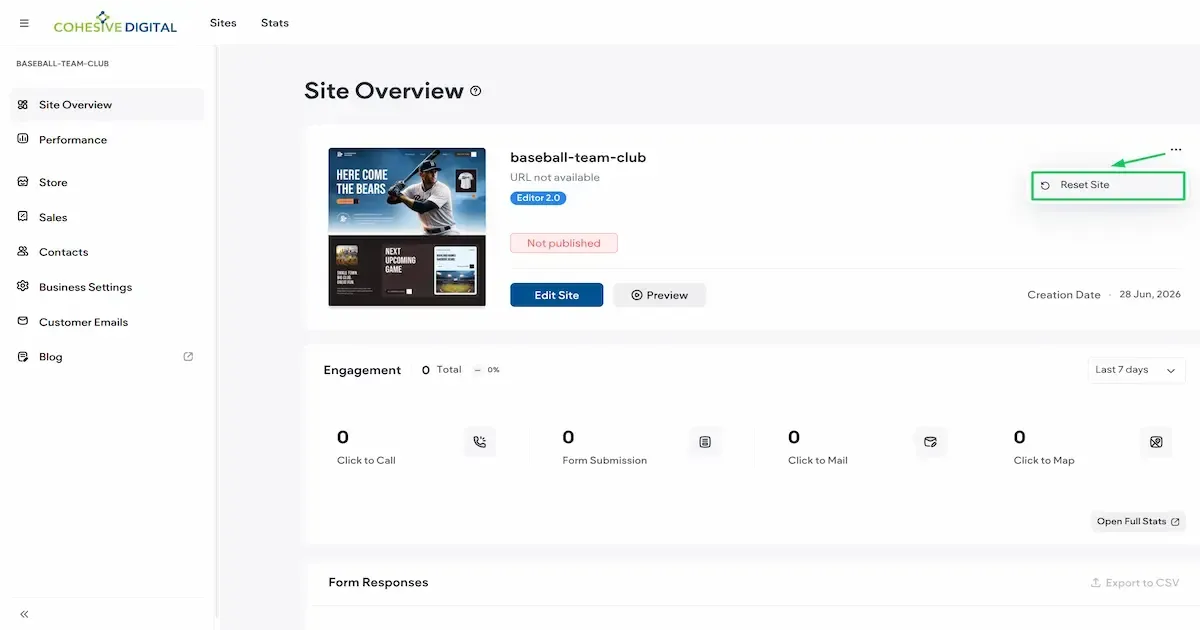Click the Cohesive Digital logo
Image resolution: width=1200 pixels, height=630 pixels.
116,21
